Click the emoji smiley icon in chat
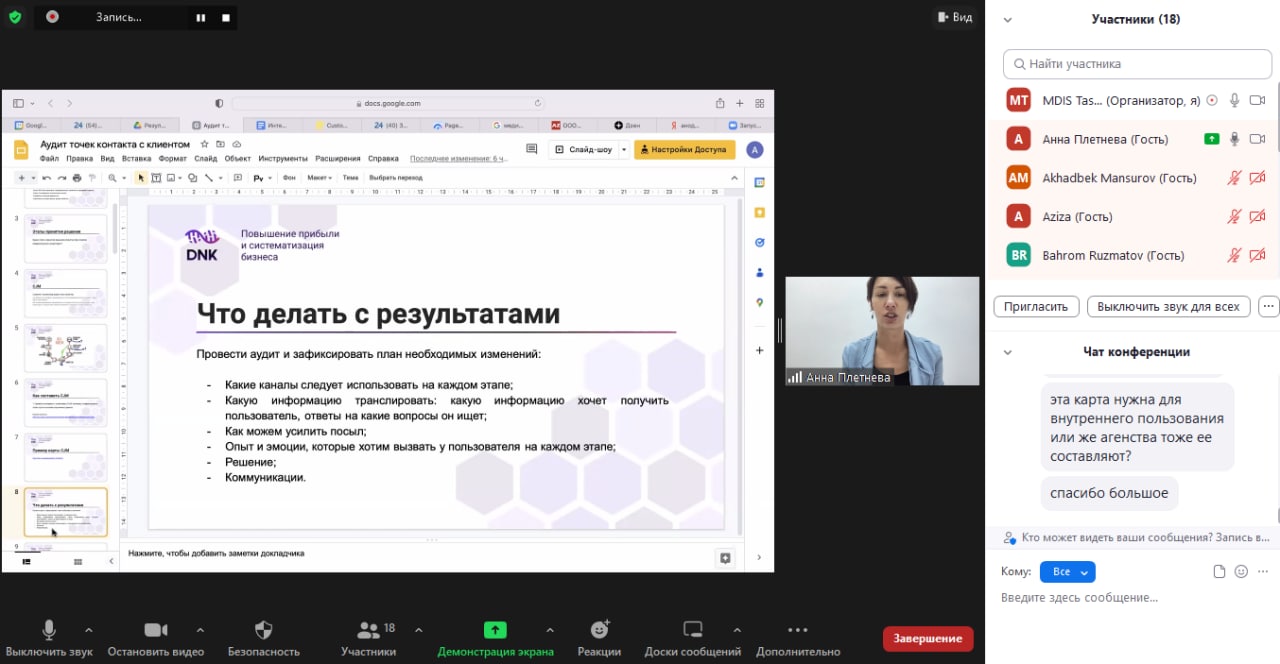 tap(1241, 572)
